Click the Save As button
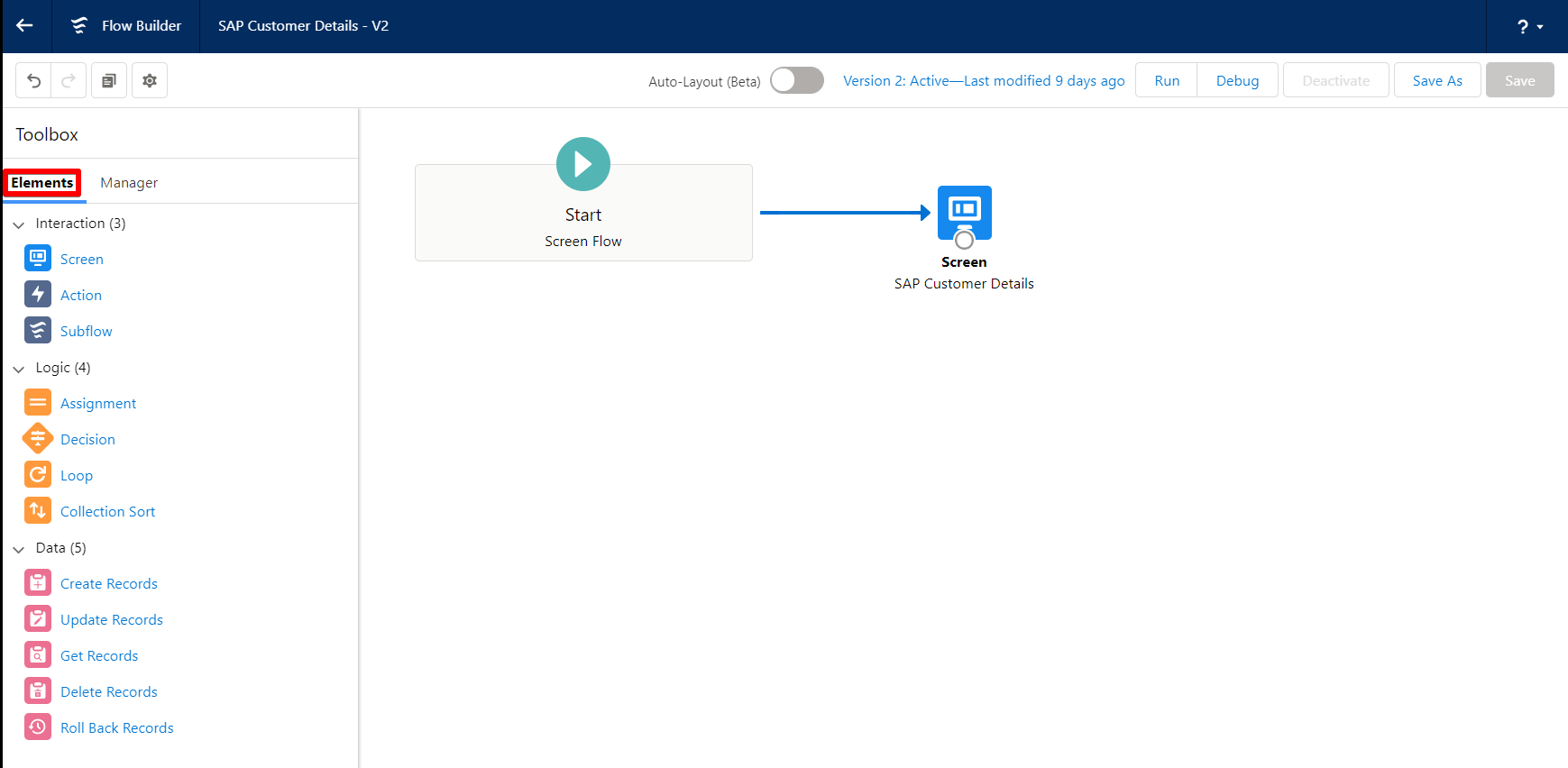Viewport: 1568px width, 768px height. (x=1437, y=81)
